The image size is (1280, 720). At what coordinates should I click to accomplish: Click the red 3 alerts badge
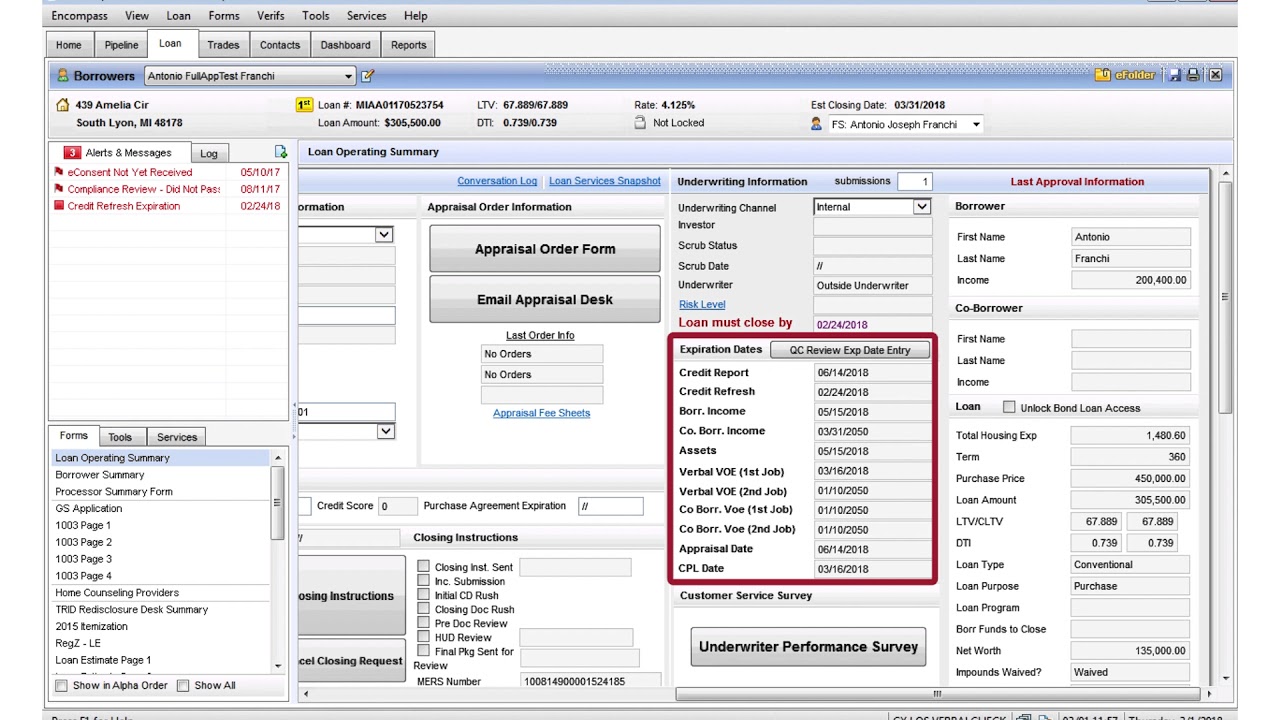pyautogui.click(x=71, y=153)
